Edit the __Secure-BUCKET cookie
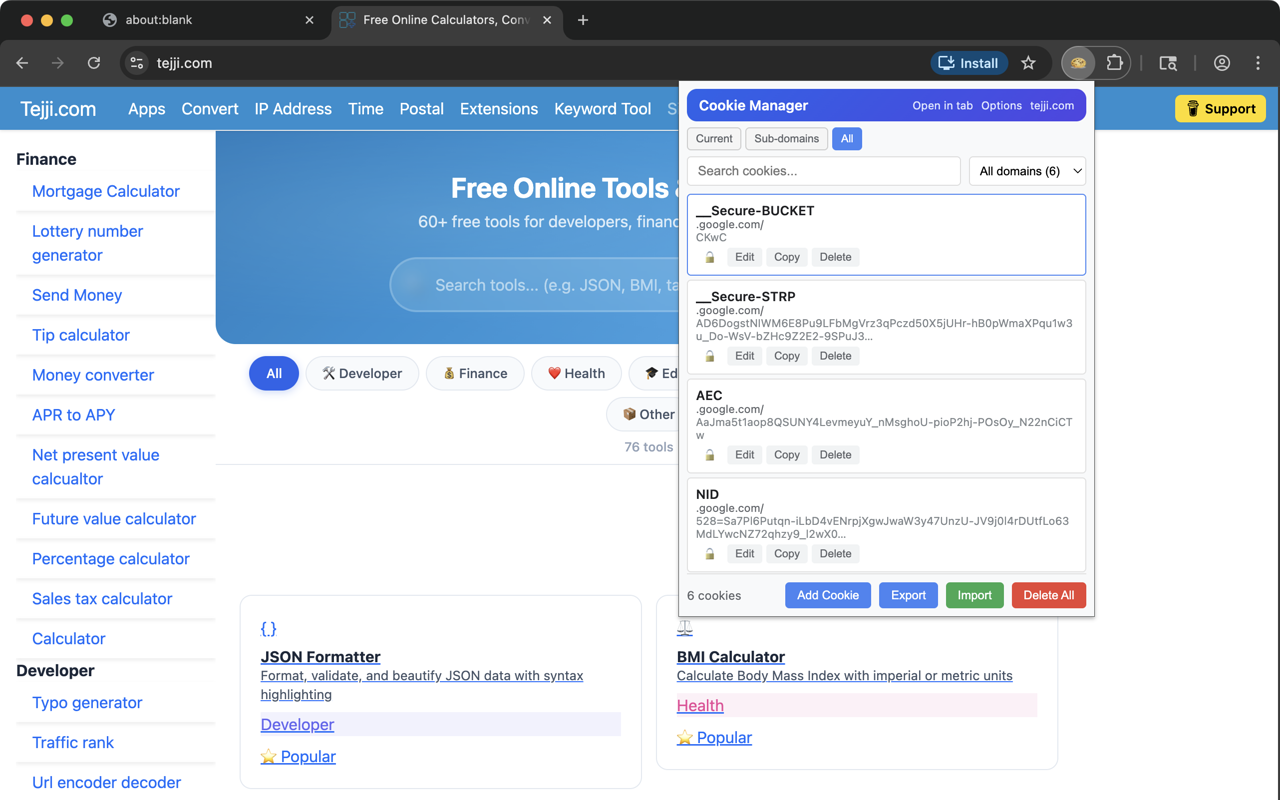This screenshot has height=800, width=1280. tap(745, 257)
